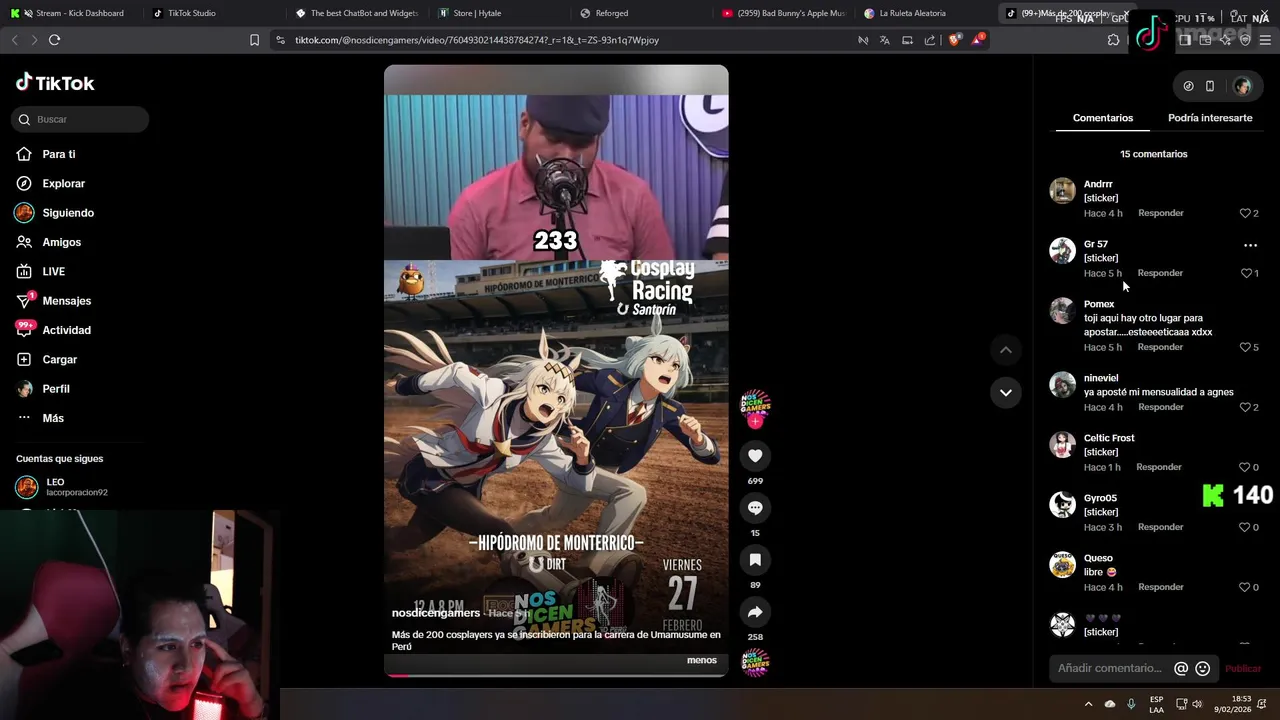Screen dimensions: 1280x720
Task: Reply to Pomex's comment
Action: pos(1160,347)
